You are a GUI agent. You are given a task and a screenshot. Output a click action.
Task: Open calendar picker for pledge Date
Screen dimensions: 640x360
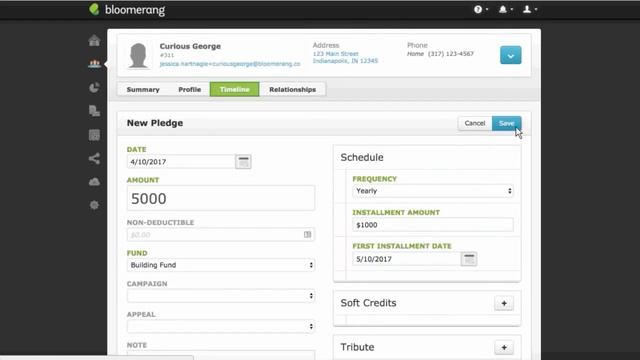coord(243,162)
